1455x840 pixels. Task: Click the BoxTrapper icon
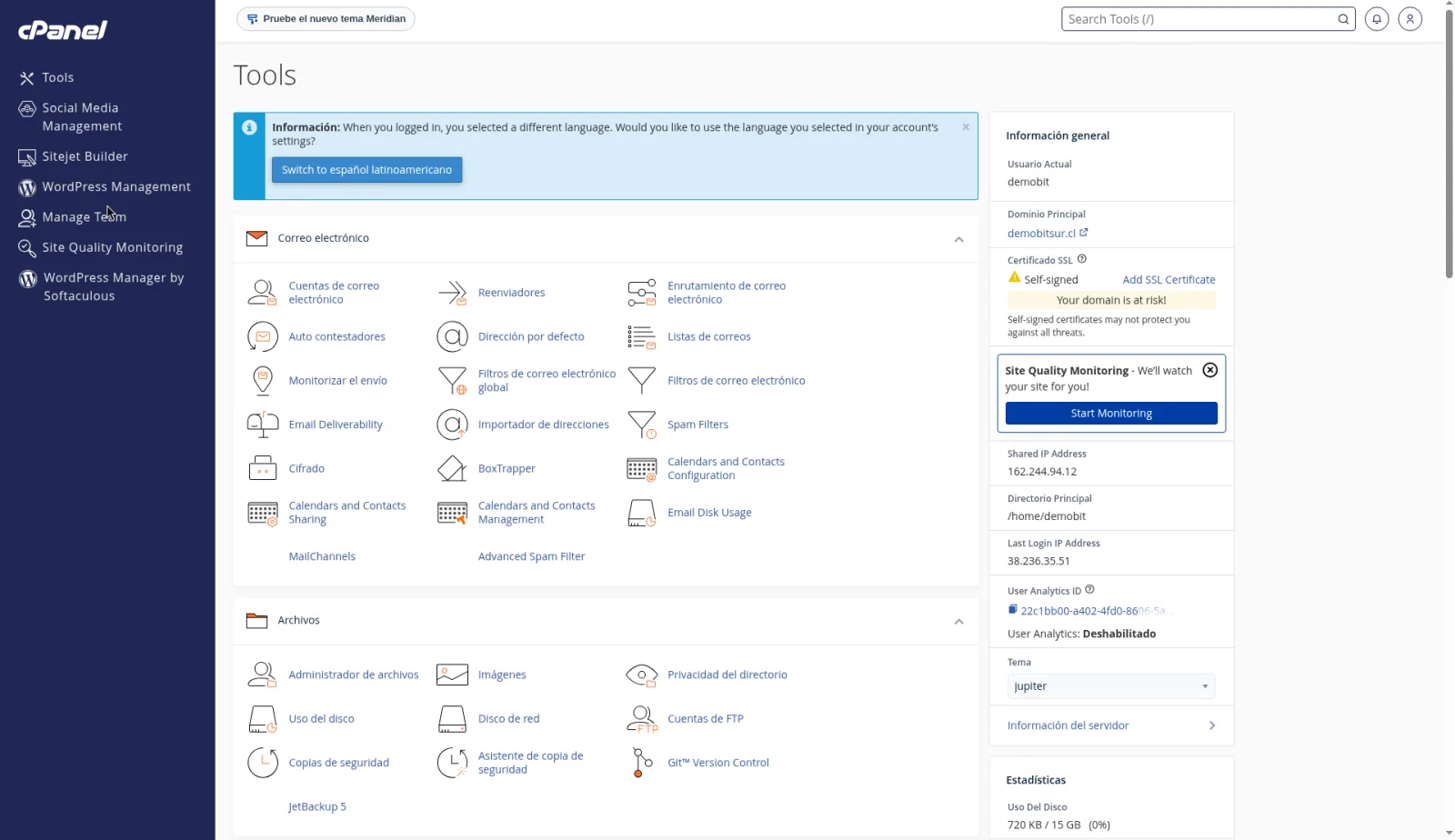click(x=452, y=469)
